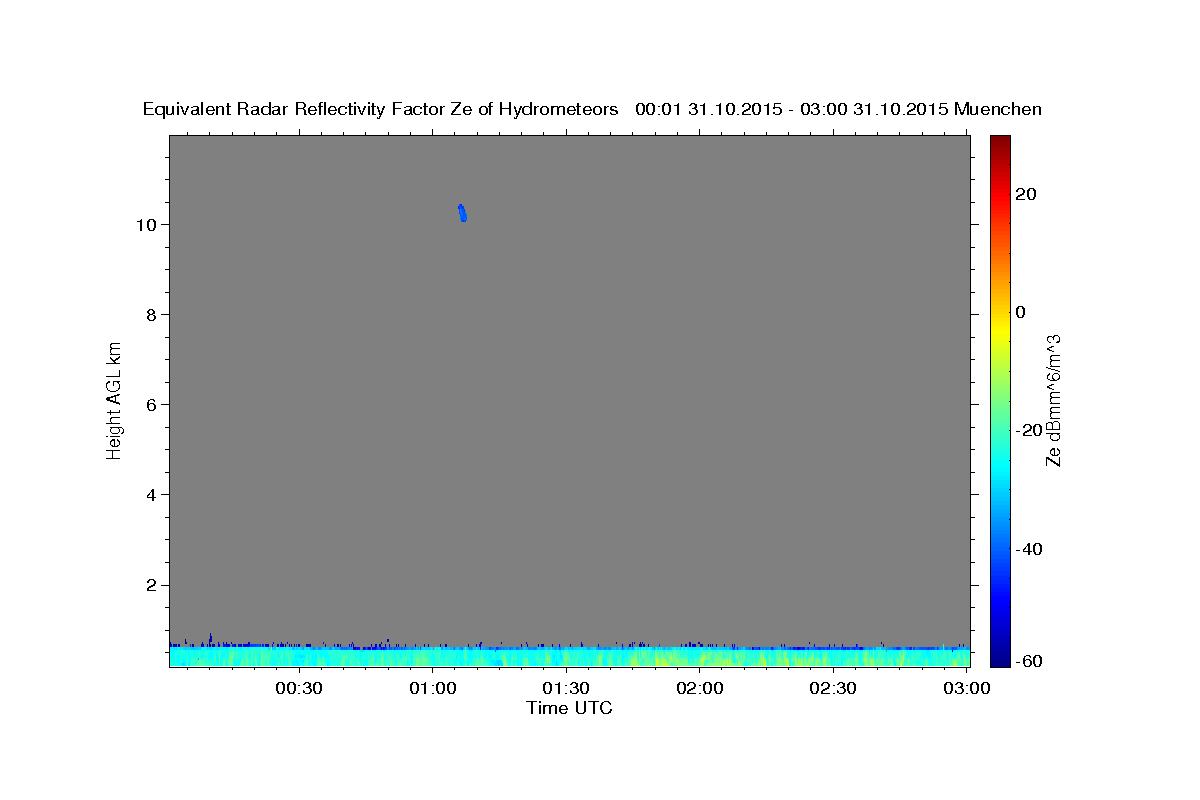
Task: Click the 'Height AGL km' axis label
Action: tap(114, 400)
